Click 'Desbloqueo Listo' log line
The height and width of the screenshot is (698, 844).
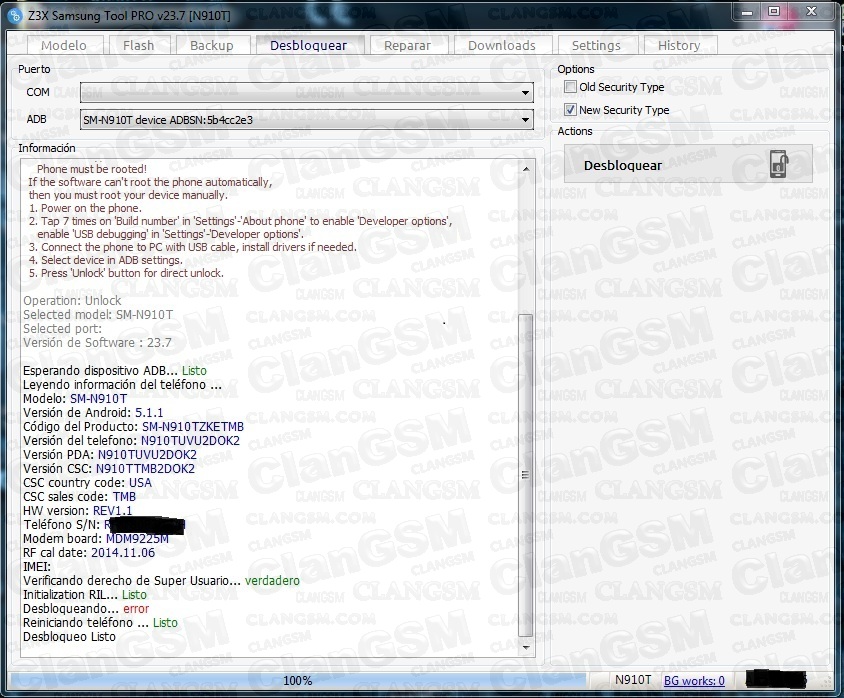69,637
